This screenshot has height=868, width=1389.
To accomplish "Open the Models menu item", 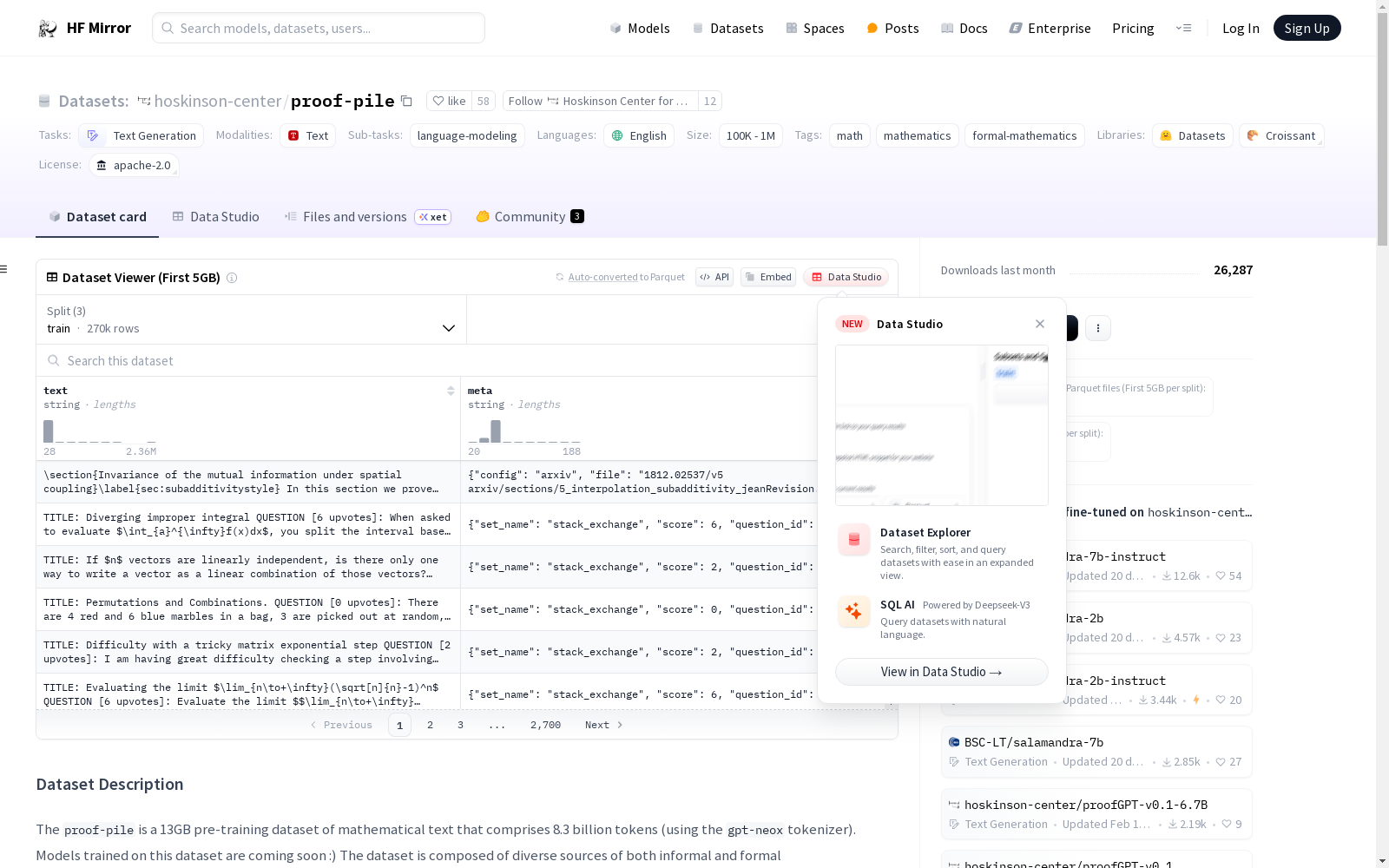I will coord(640,28).
